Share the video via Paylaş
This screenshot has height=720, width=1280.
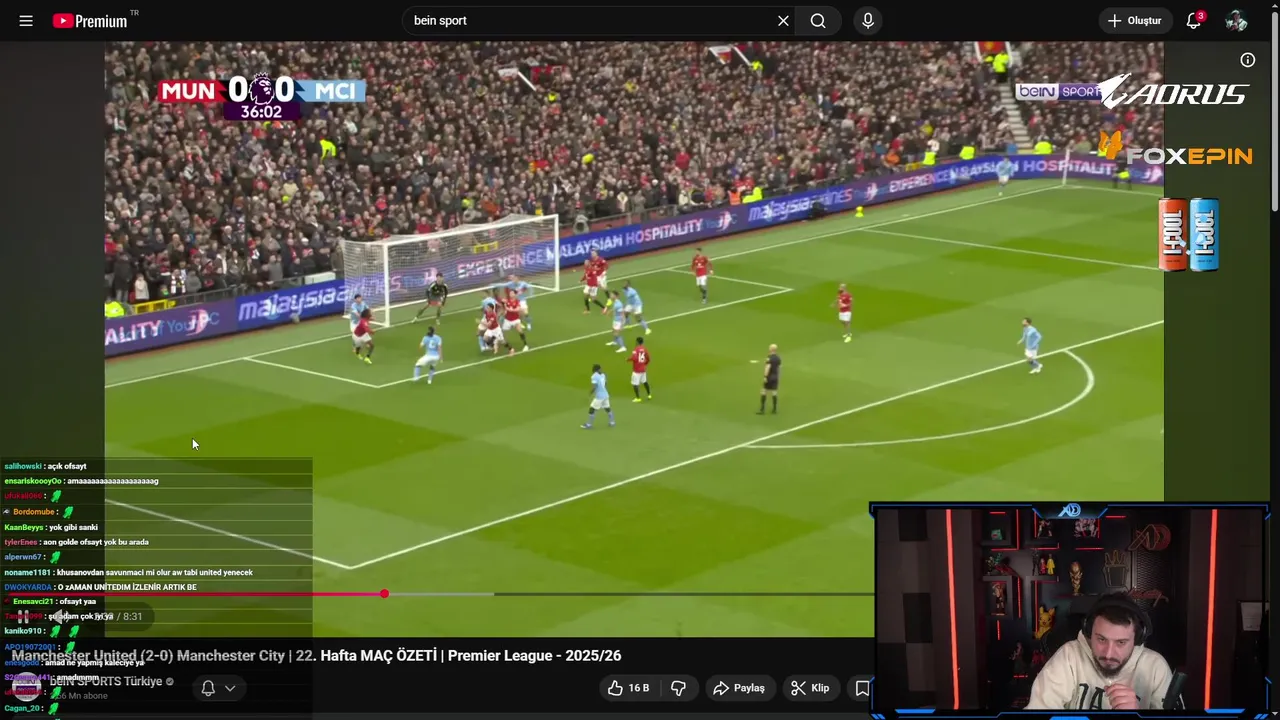coord(738,688)
